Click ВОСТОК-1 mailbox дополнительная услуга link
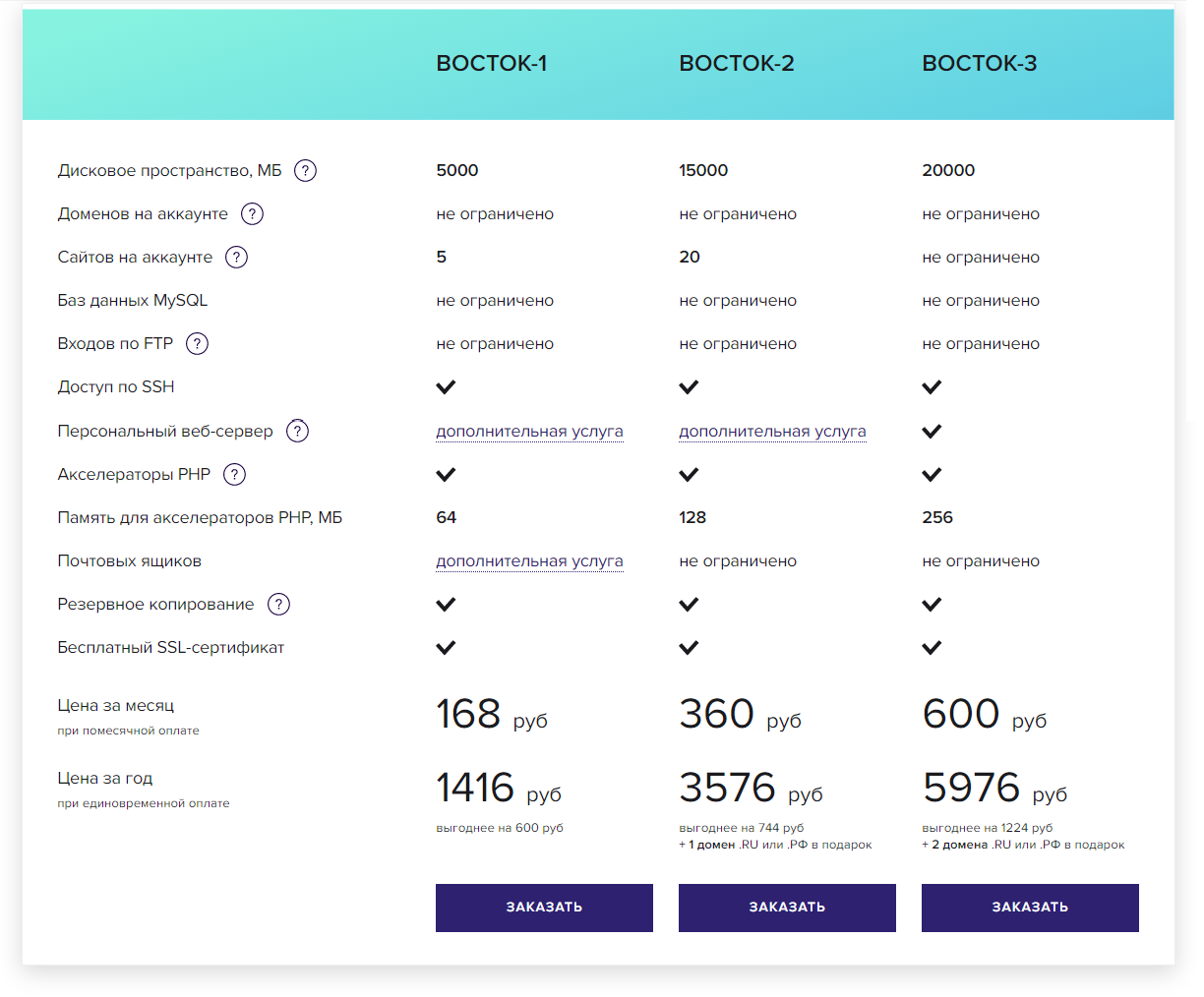Image resolution: width=1204 pixels, height=997 pixels. (529, 560)
